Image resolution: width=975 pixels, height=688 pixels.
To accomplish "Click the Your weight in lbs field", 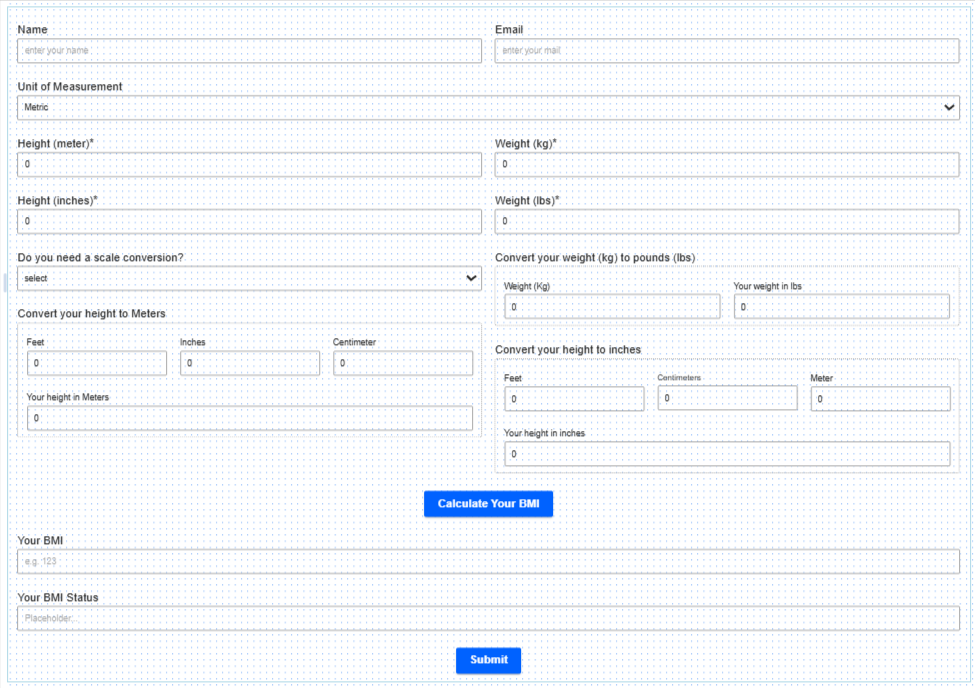I will [841, 307].
